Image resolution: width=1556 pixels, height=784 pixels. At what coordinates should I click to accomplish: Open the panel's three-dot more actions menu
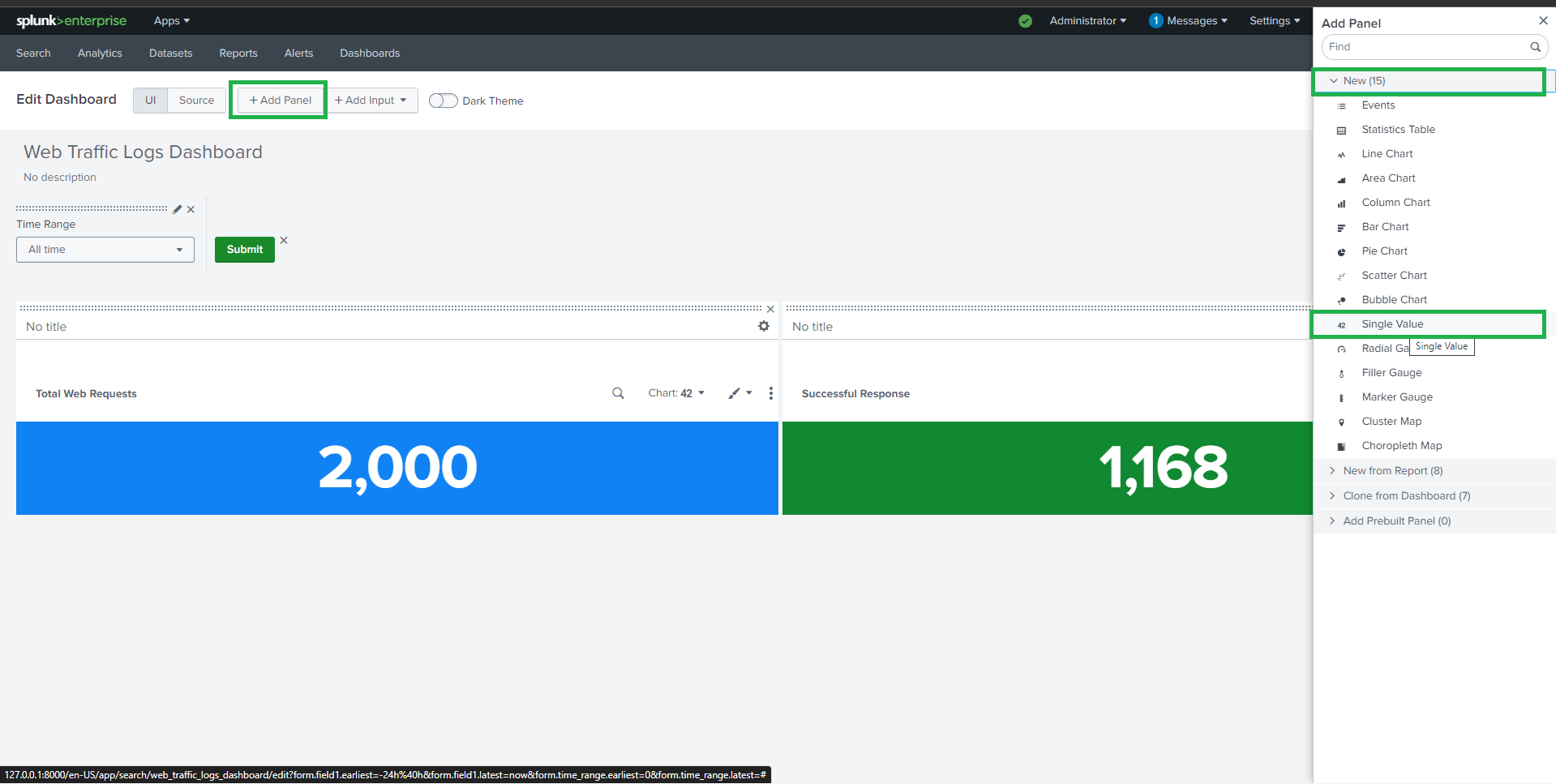(x=770, y=393)
